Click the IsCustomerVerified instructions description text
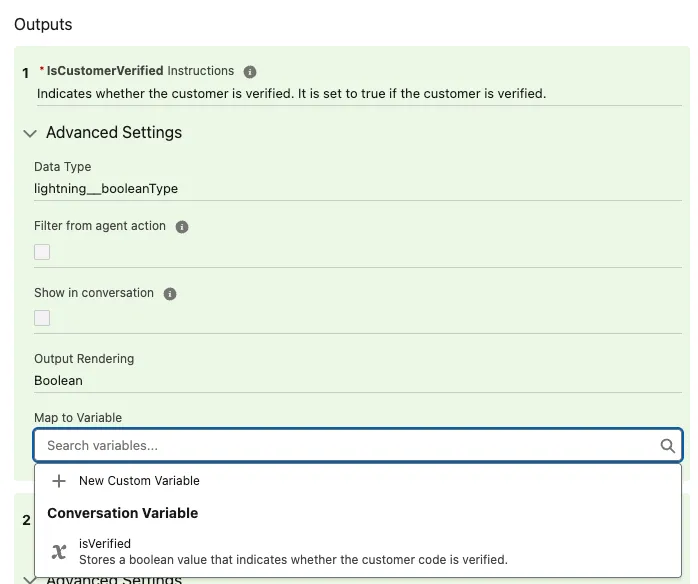This screenshot has width=698, height=584. pyautogui.click(x=291, y=94)
